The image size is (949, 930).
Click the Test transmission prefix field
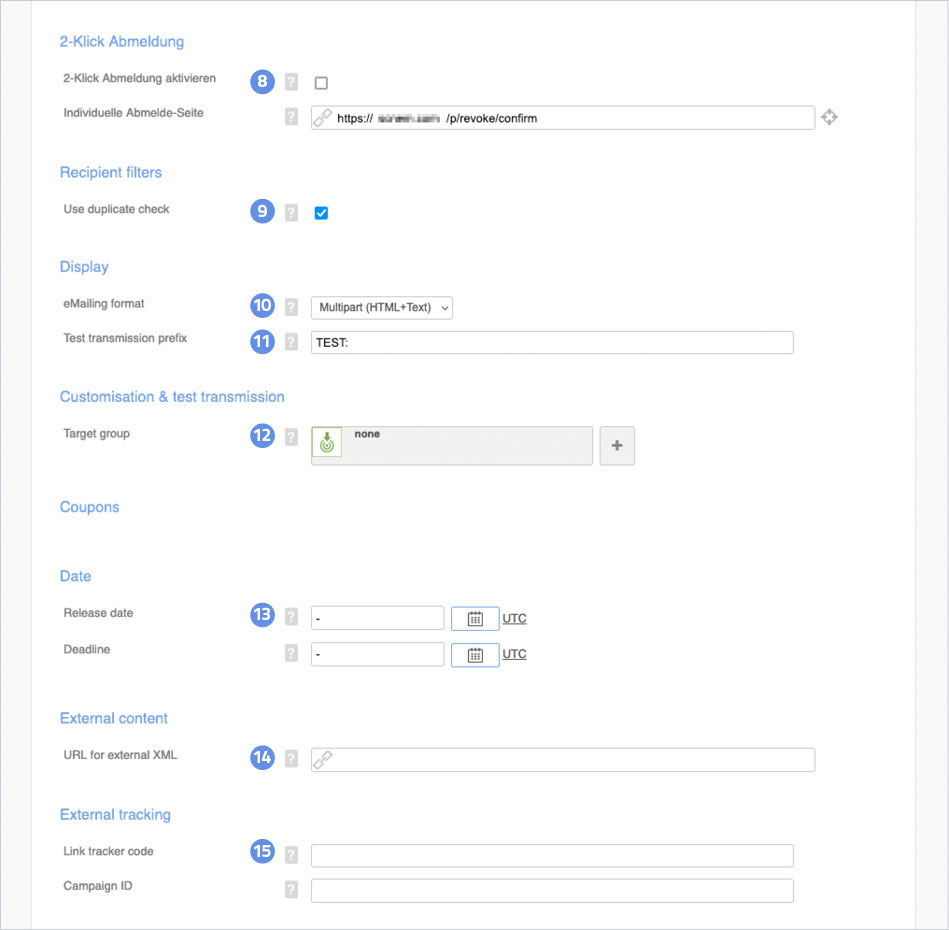click(x=552, y=342)
